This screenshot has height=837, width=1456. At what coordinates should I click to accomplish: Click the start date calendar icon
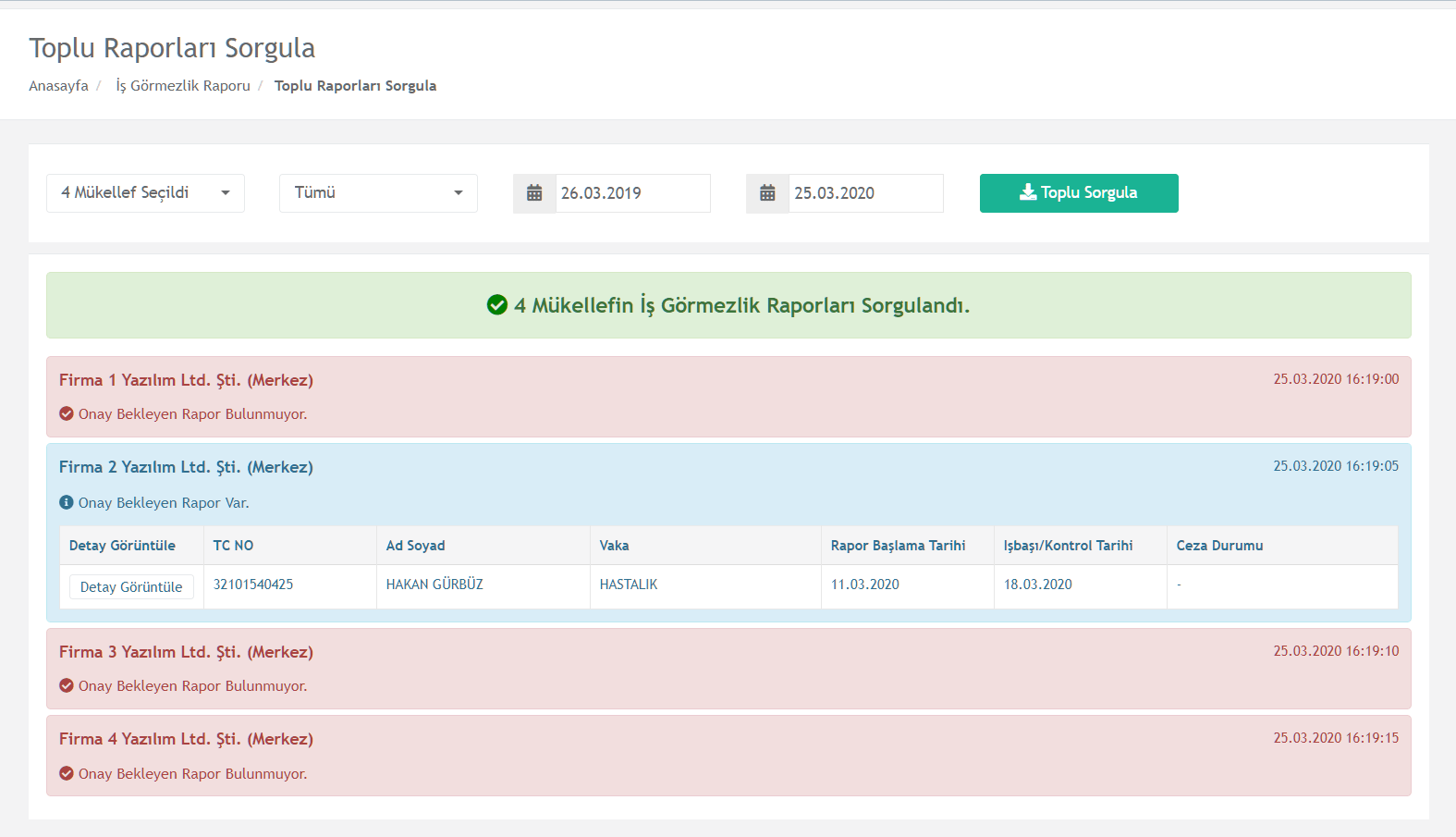point(534,193)
